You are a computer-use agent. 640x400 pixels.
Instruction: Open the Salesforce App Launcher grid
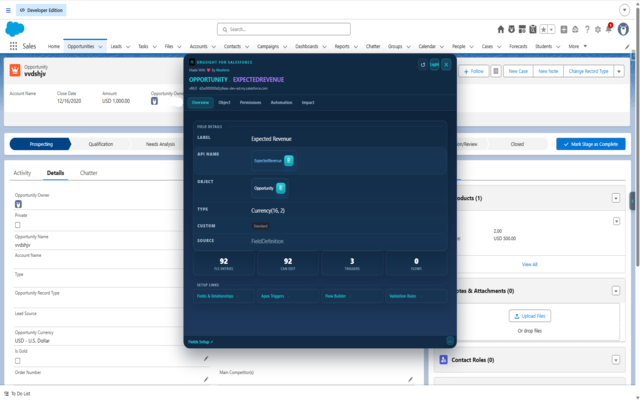[13, 46]
